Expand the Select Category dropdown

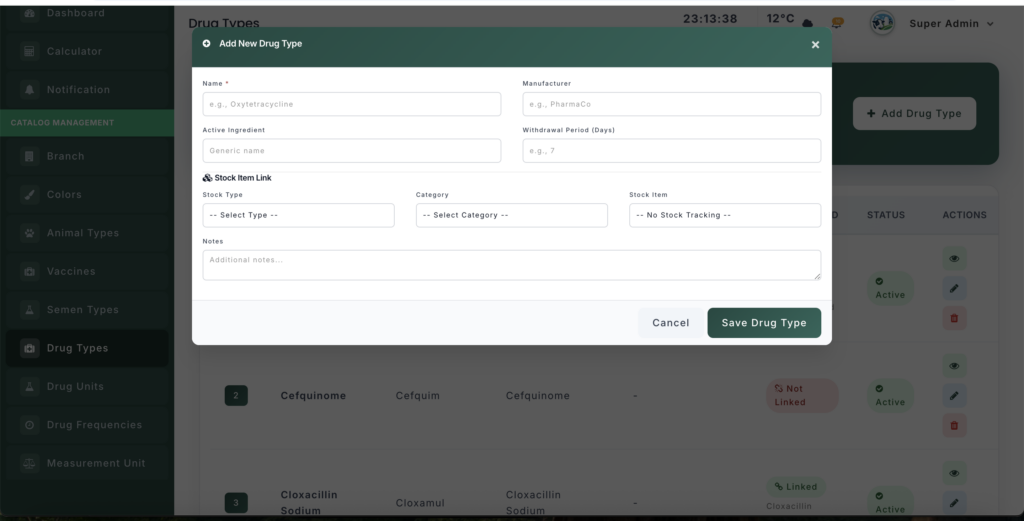511,215
